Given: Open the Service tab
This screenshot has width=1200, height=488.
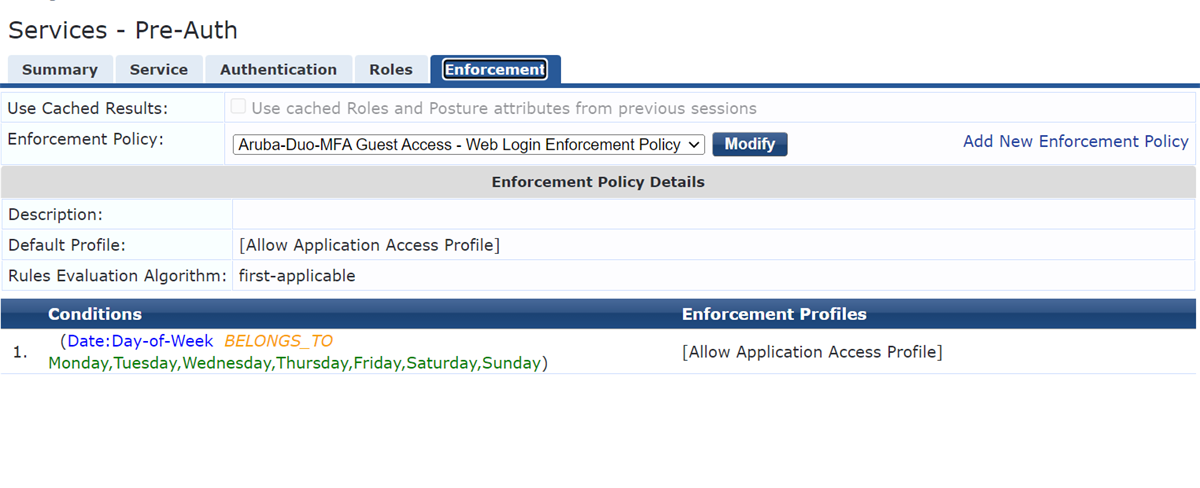Looking at the screenshot, I should (x=159, y=70).
